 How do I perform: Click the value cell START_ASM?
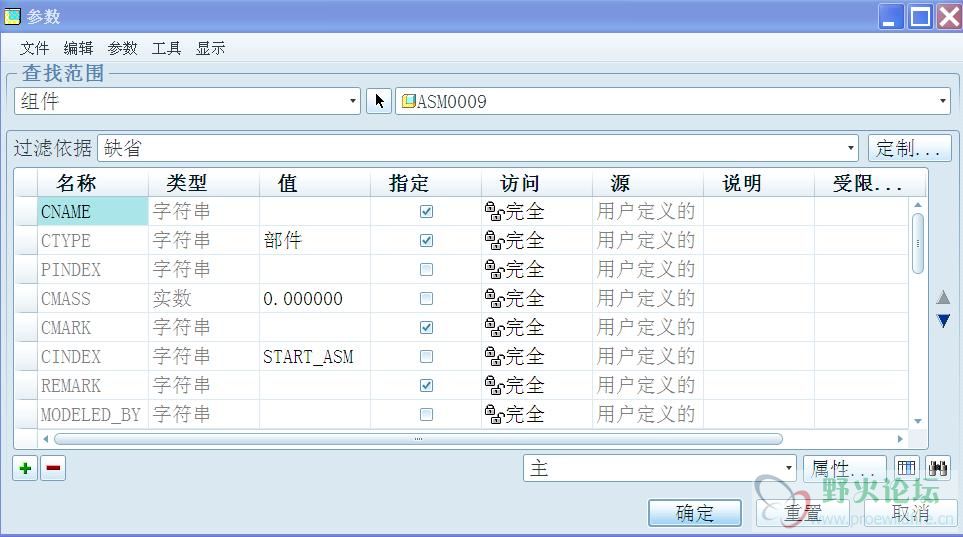coord(315,356)
